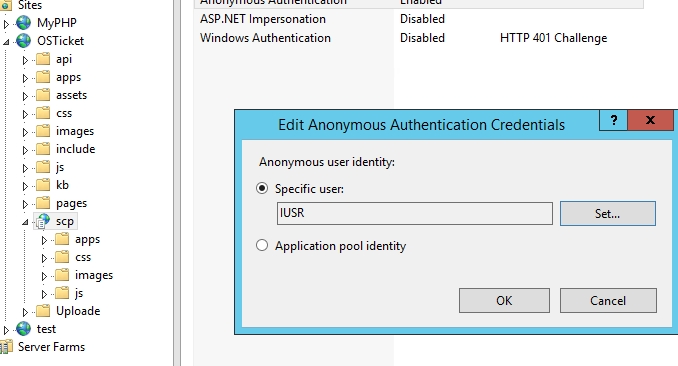Click the api folder icon under OSTicket
Image resolution: width=678 pixels, height=366 pixels.
(43, 59)
